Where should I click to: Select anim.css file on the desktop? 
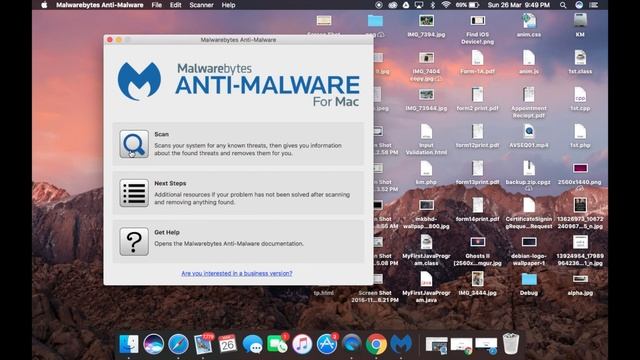click(x=529, y=20)
